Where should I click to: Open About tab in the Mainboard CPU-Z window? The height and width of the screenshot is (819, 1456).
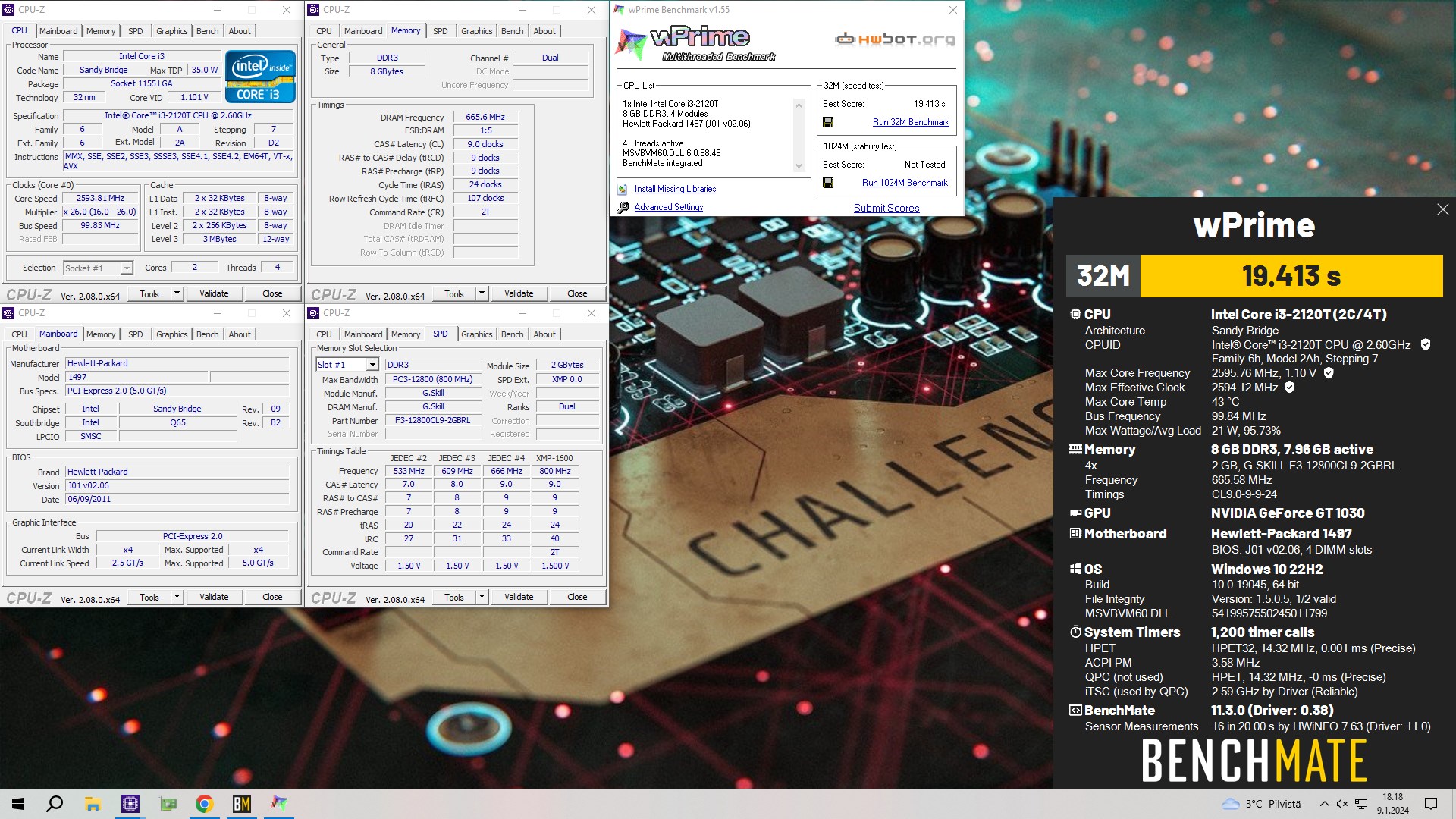(240, 334)
